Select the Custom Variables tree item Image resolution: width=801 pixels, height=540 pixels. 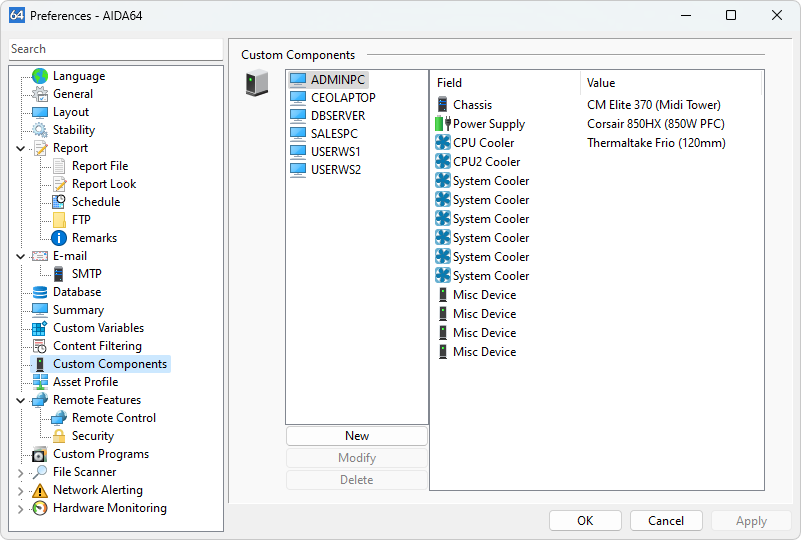(x=98, y=328)
